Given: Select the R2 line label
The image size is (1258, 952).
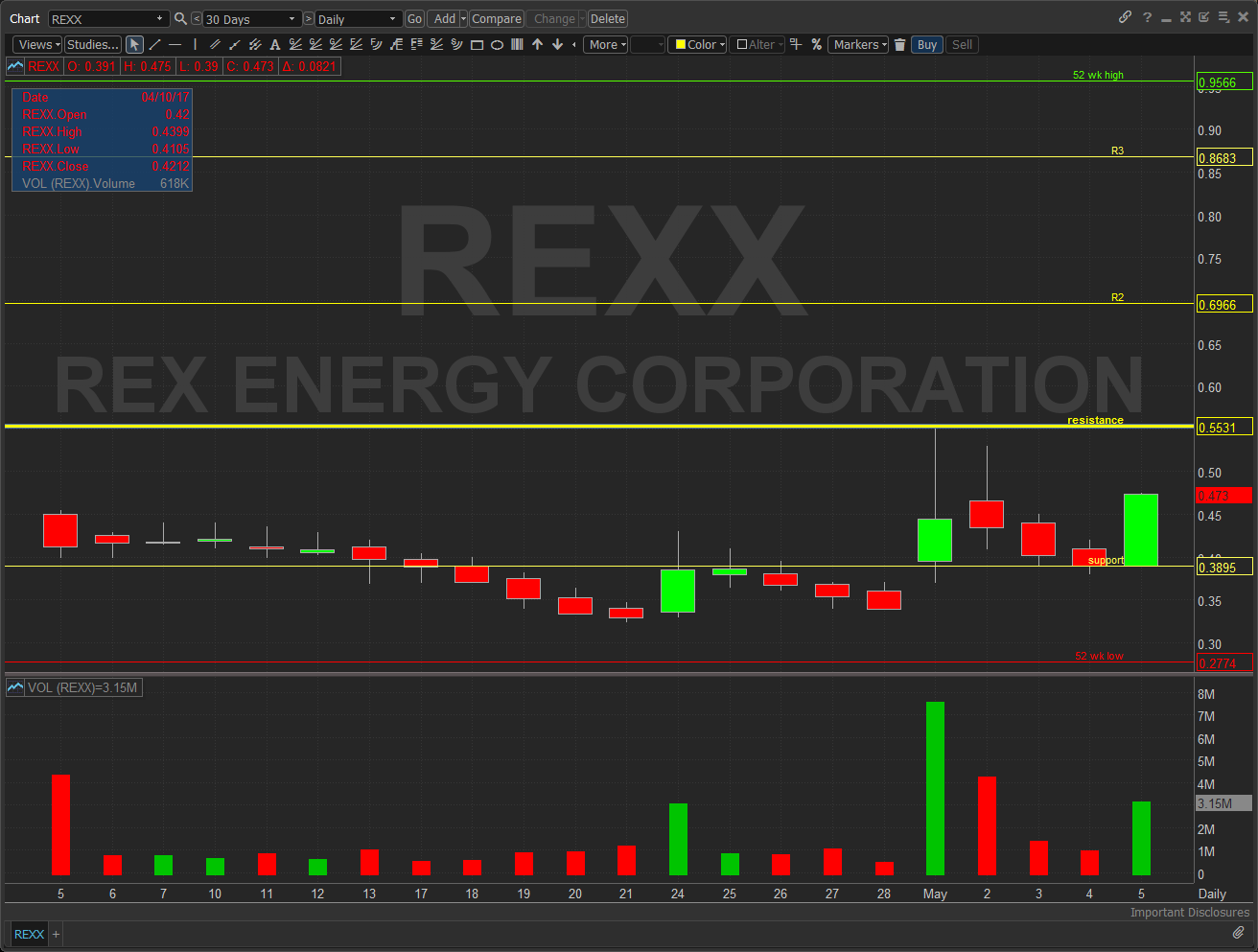Looking at the screenshot, I should 1117,297.
